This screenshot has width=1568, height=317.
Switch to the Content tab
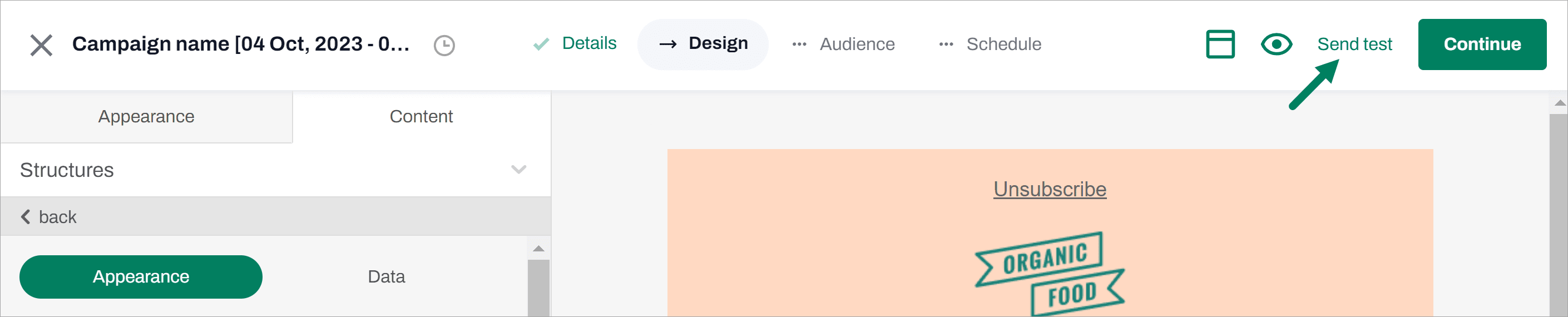[x=421, y=117]
